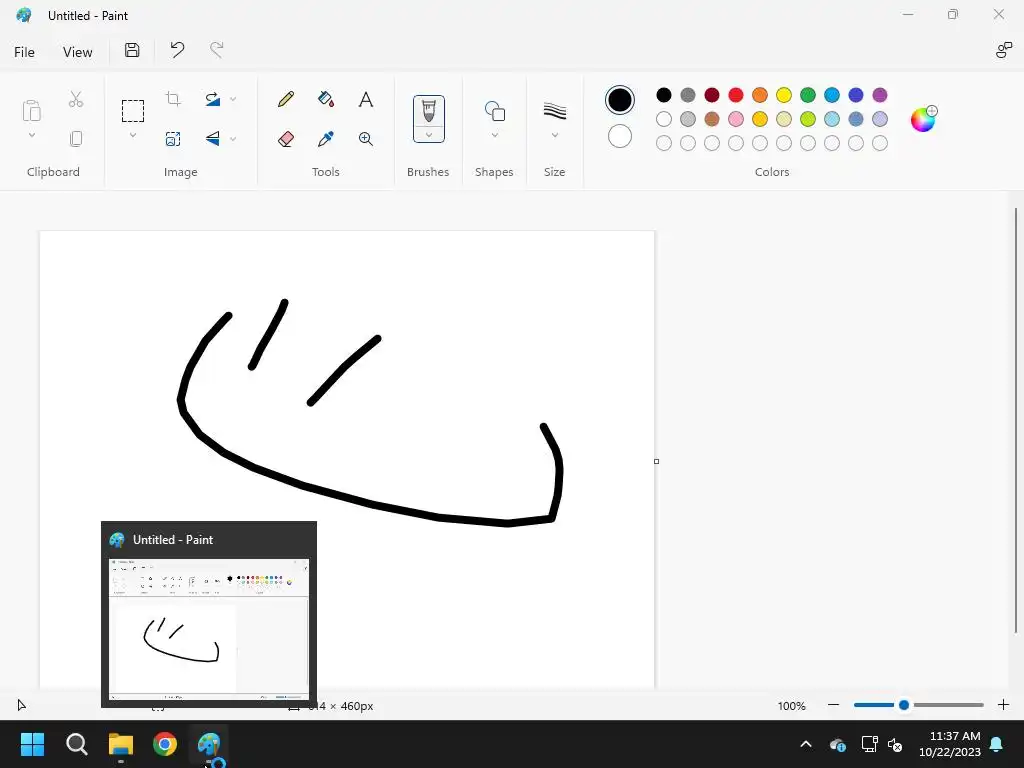The height and width of the screenshot is (768, 1024).
Task: Click the Resize and skew icon
Action: point(173,138)
